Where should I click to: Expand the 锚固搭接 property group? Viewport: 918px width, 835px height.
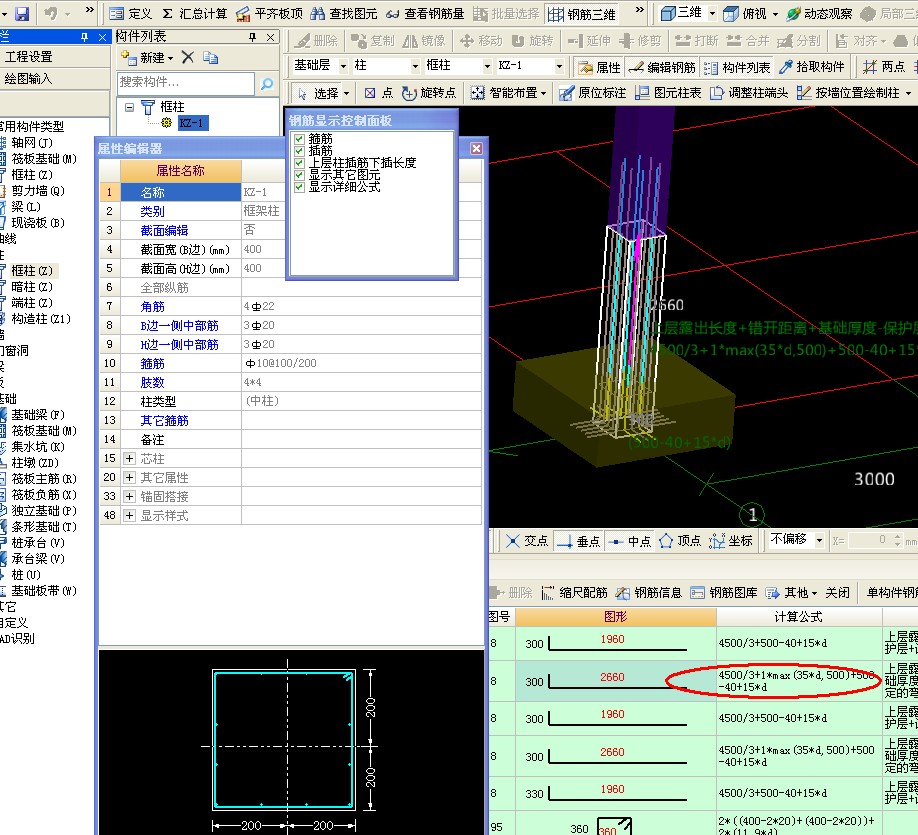coord(130,497)
